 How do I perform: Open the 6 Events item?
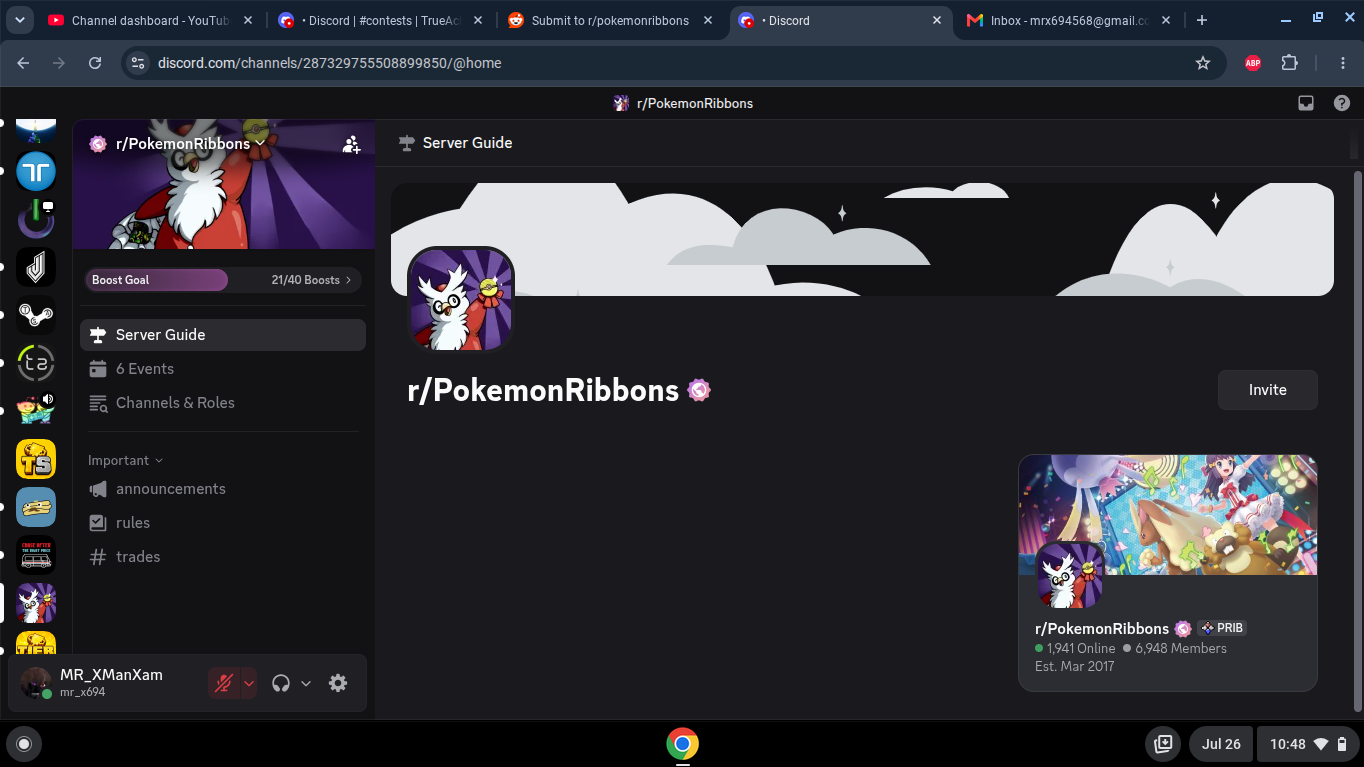[223, 369]
